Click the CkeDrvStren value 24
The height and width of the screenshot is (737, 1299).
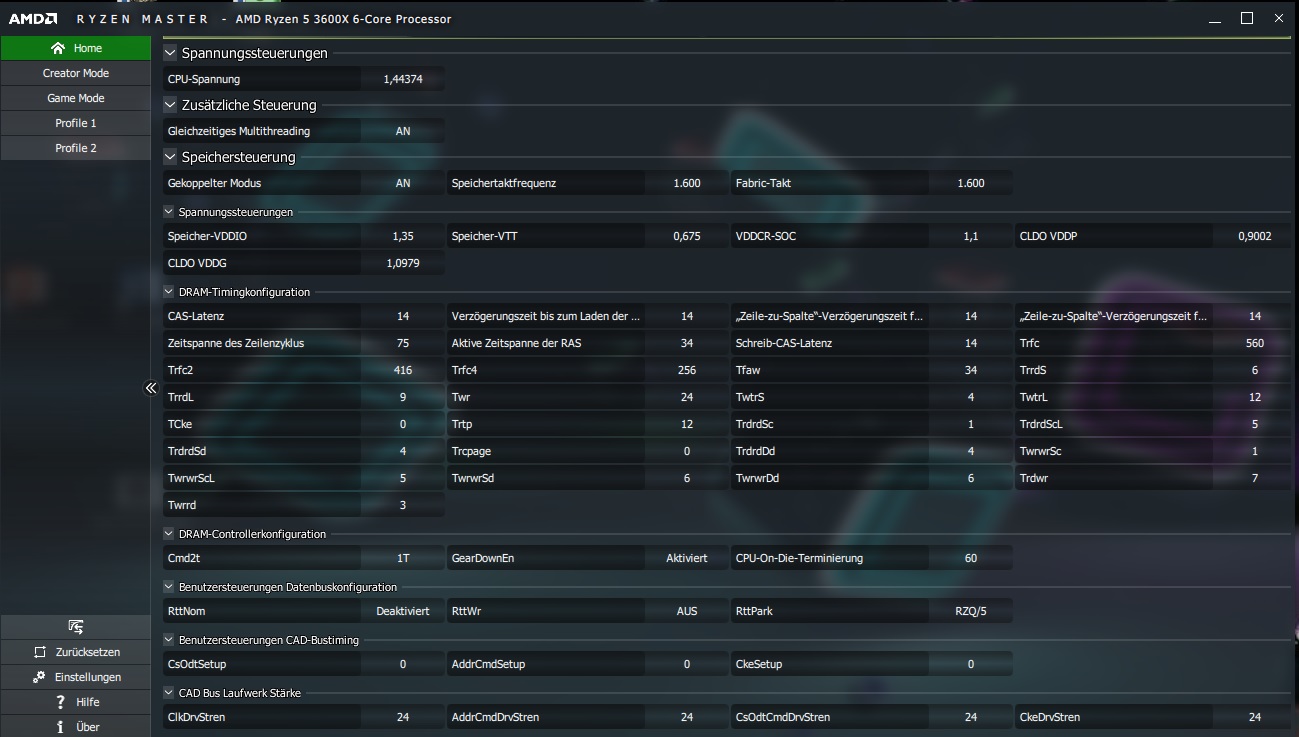click(x=1255, y=717)
